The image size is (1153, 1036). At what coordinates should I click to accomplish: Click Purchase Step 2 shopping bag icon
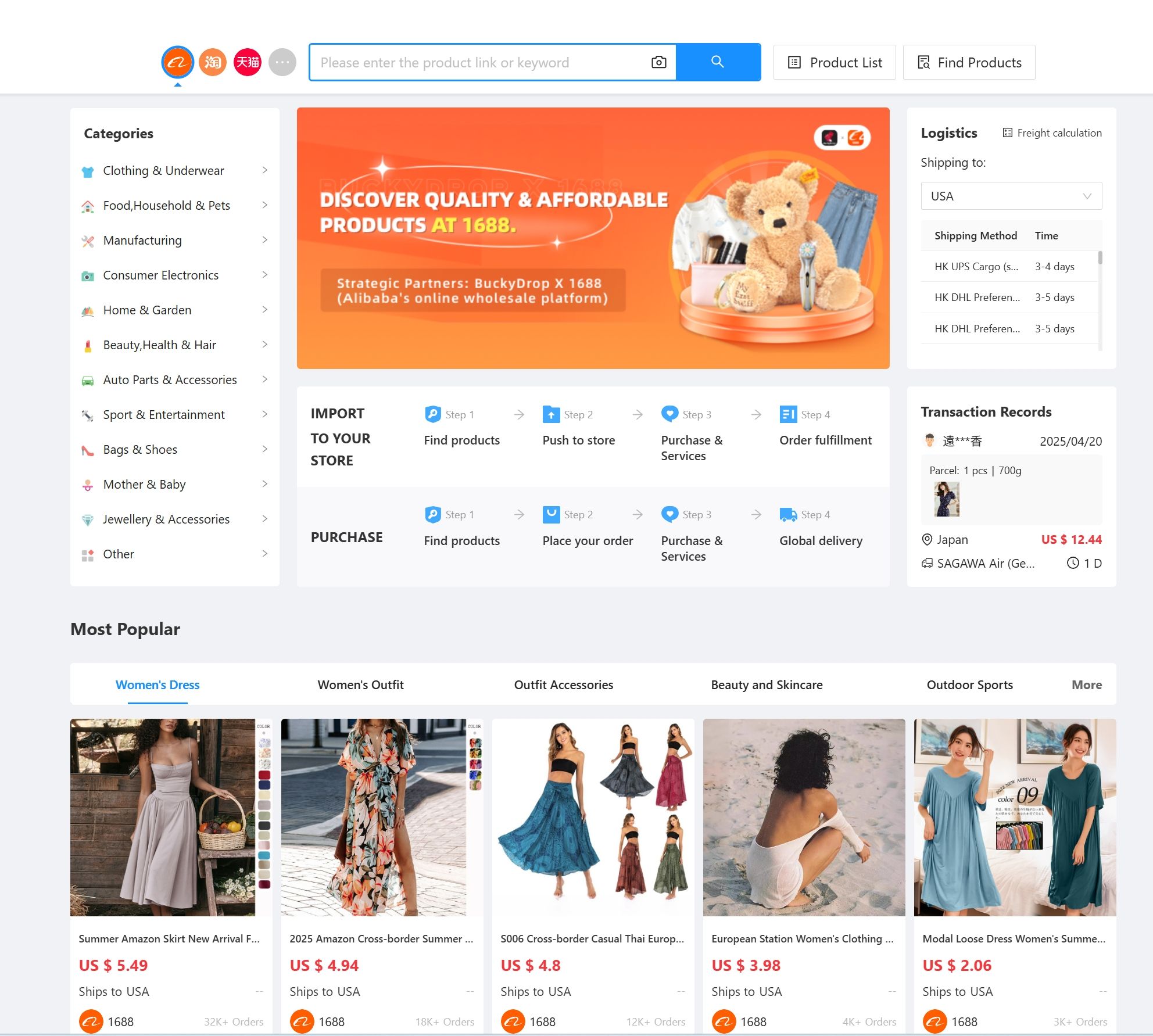click(x=551, y=514)
